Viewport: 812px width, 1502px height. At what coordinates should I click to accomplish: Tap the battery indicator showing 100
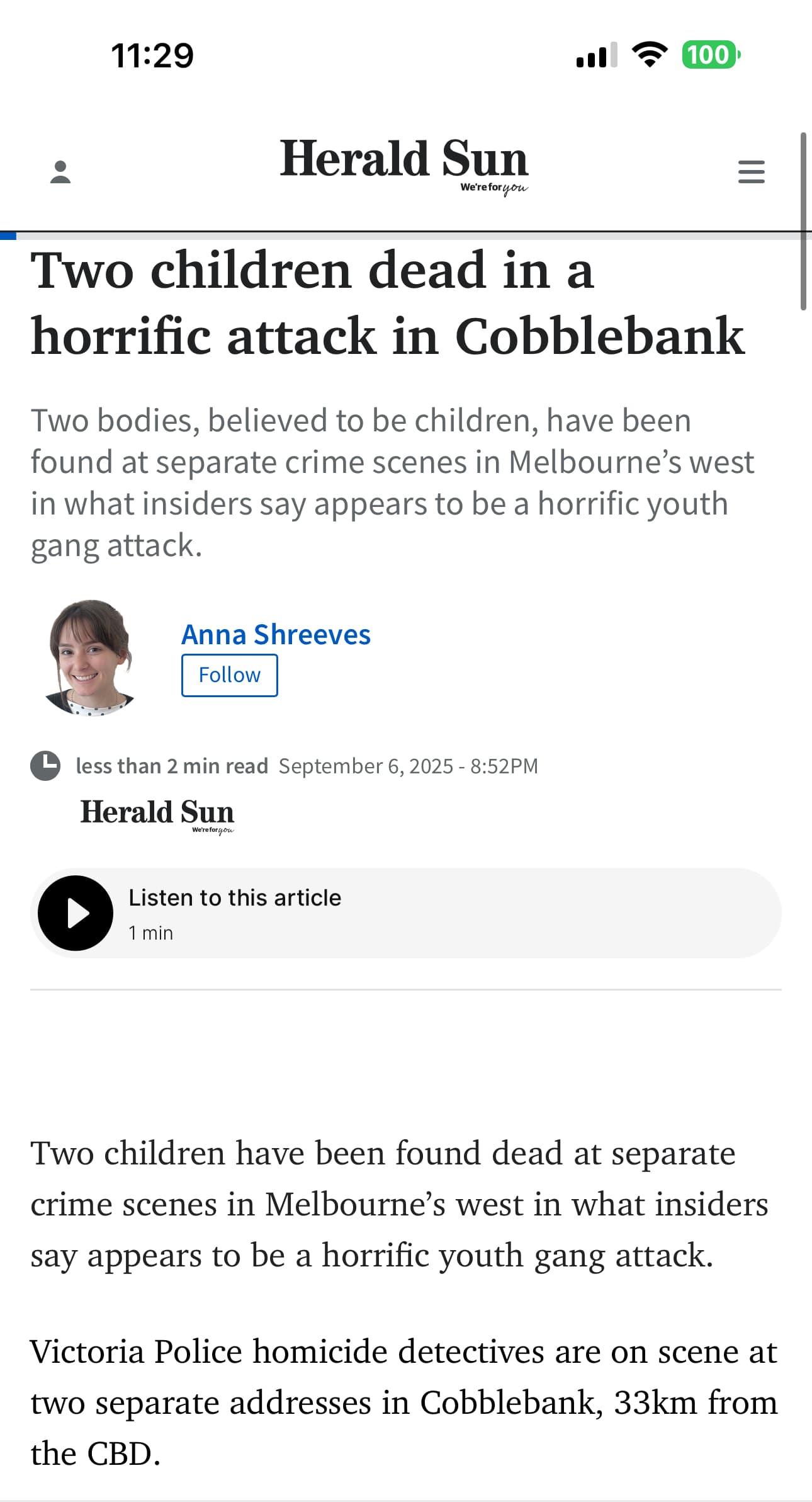(x=711, y=55)
